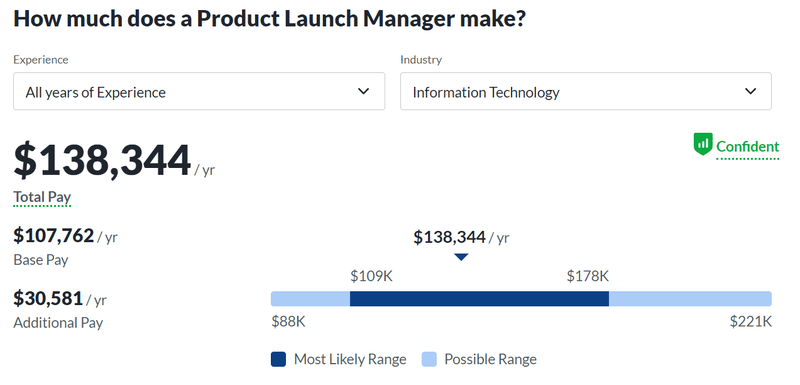Click the $30,581 additional pay amount
Viewport: 800px width, 385px height.
tap(48, 298)
